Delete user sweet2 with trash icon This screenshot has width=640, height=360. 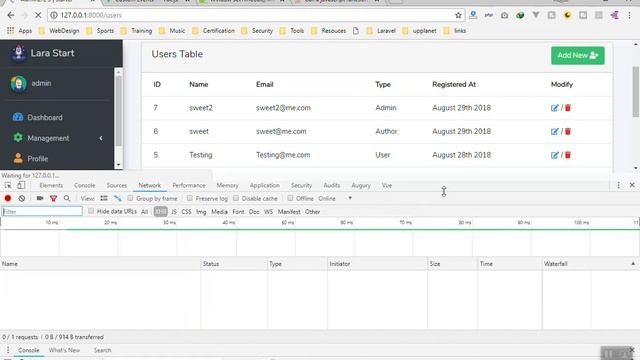tap(568, 108)
